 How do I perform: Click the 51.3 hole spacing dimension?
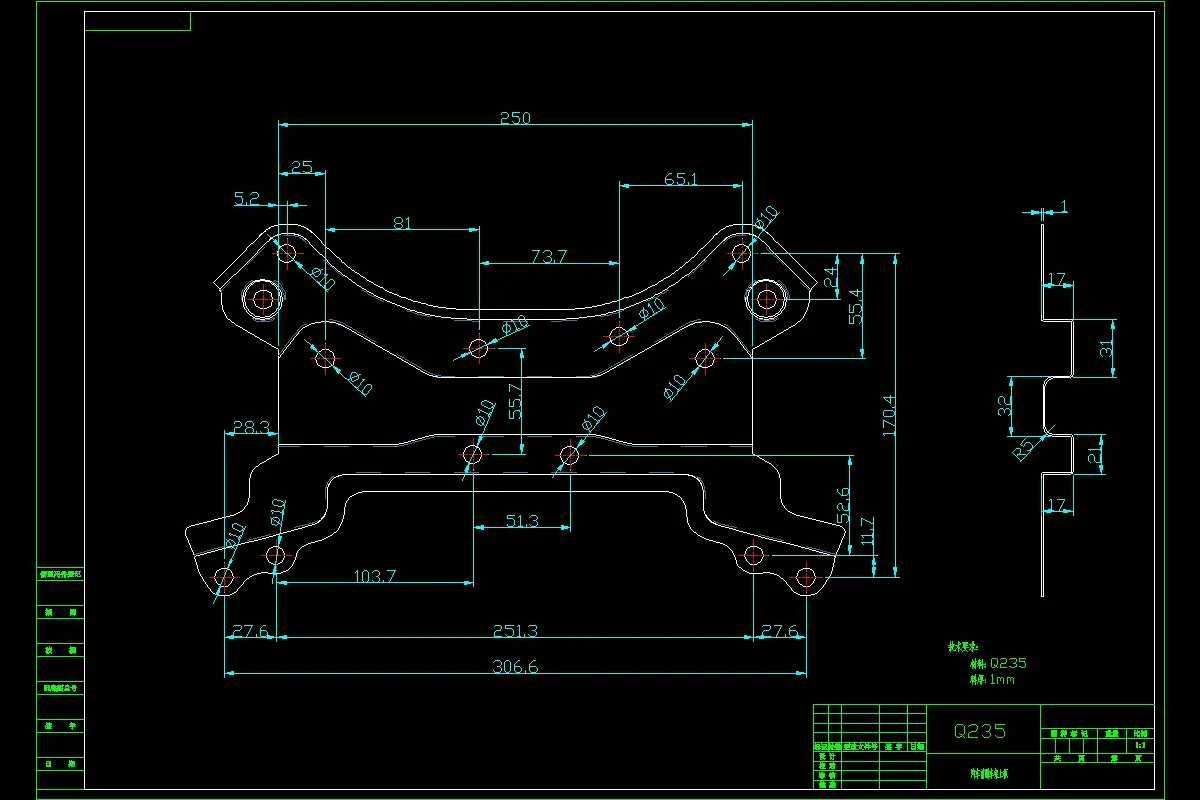(522, 521)
